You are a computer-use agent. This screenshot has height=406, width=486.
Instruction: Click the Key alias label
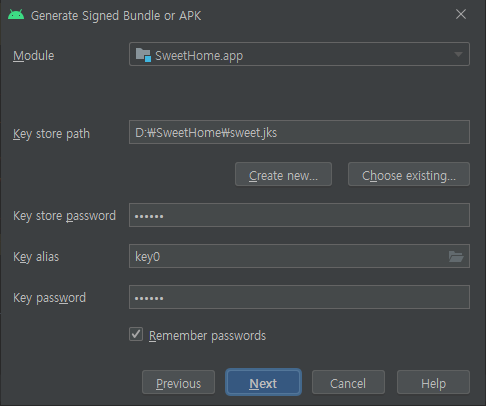click(x=36, y=257)
